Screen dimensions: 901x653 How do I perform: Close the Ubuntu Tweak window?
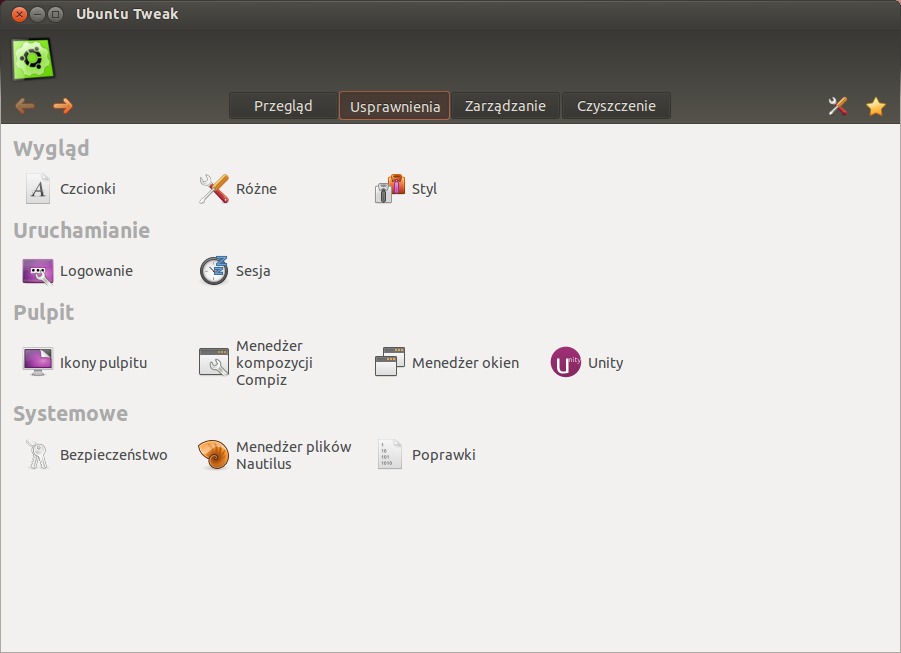click(19, 14)
